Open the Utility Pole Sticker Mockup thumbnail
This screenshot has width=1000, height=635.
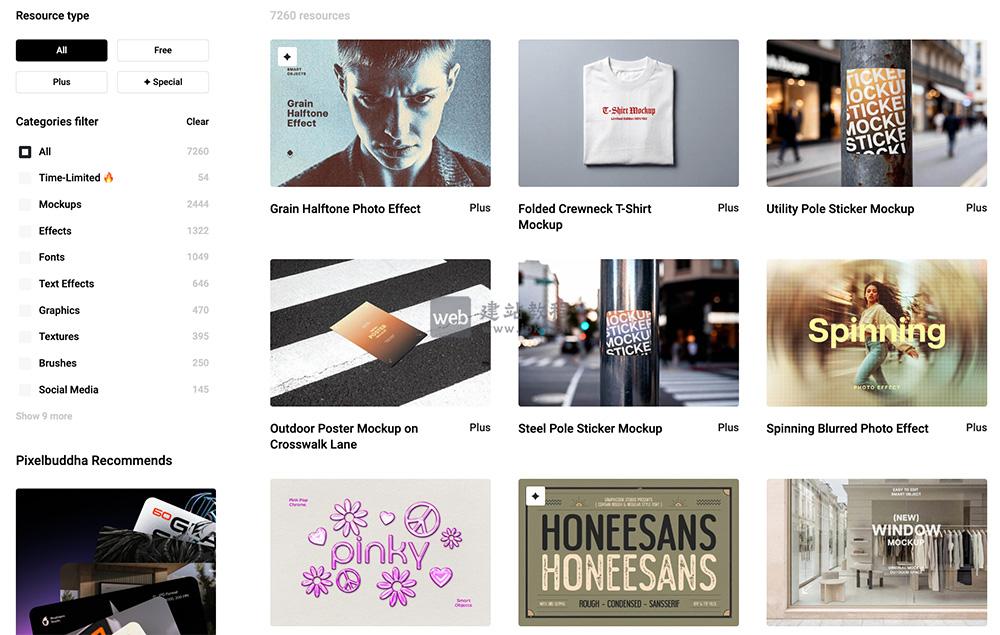876,113
